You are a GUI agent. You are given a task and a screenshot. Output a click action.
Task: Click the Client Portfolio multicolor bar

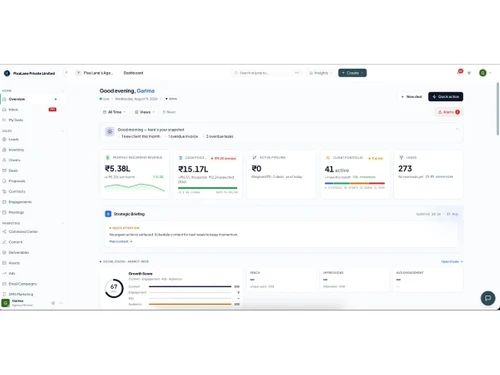click(x=355, y=183)
